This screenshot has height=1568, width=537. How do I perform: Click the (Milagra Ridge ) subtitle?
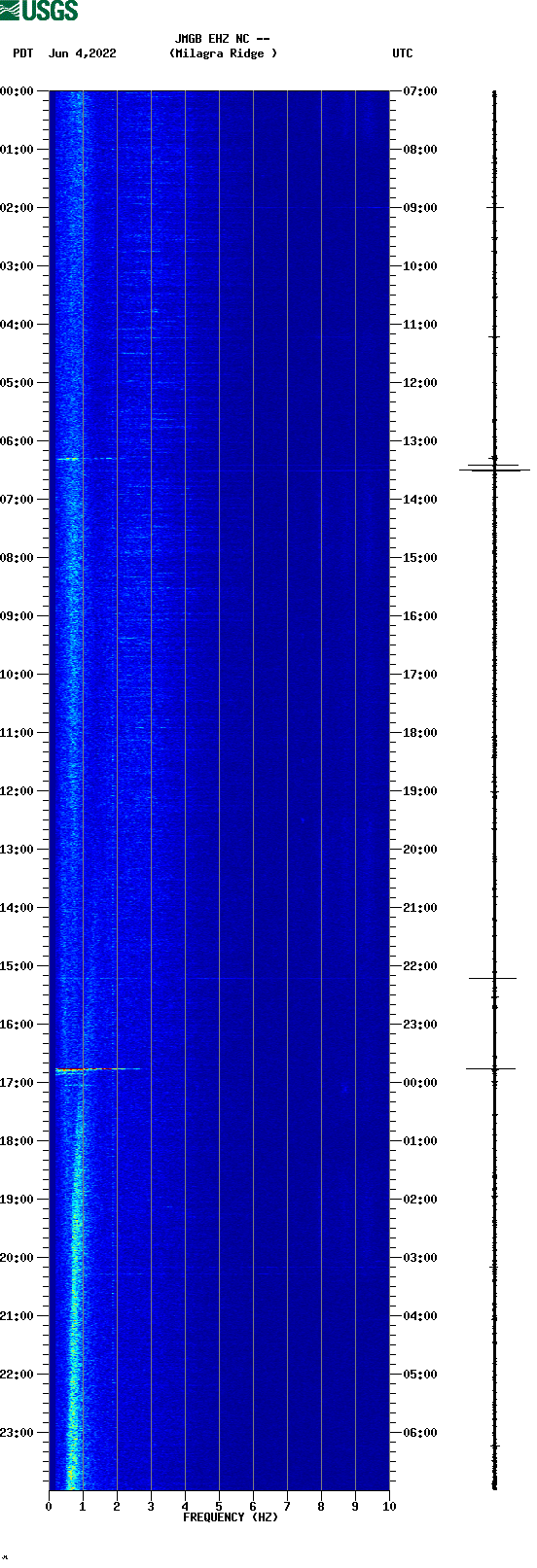[x=223, y=53]
